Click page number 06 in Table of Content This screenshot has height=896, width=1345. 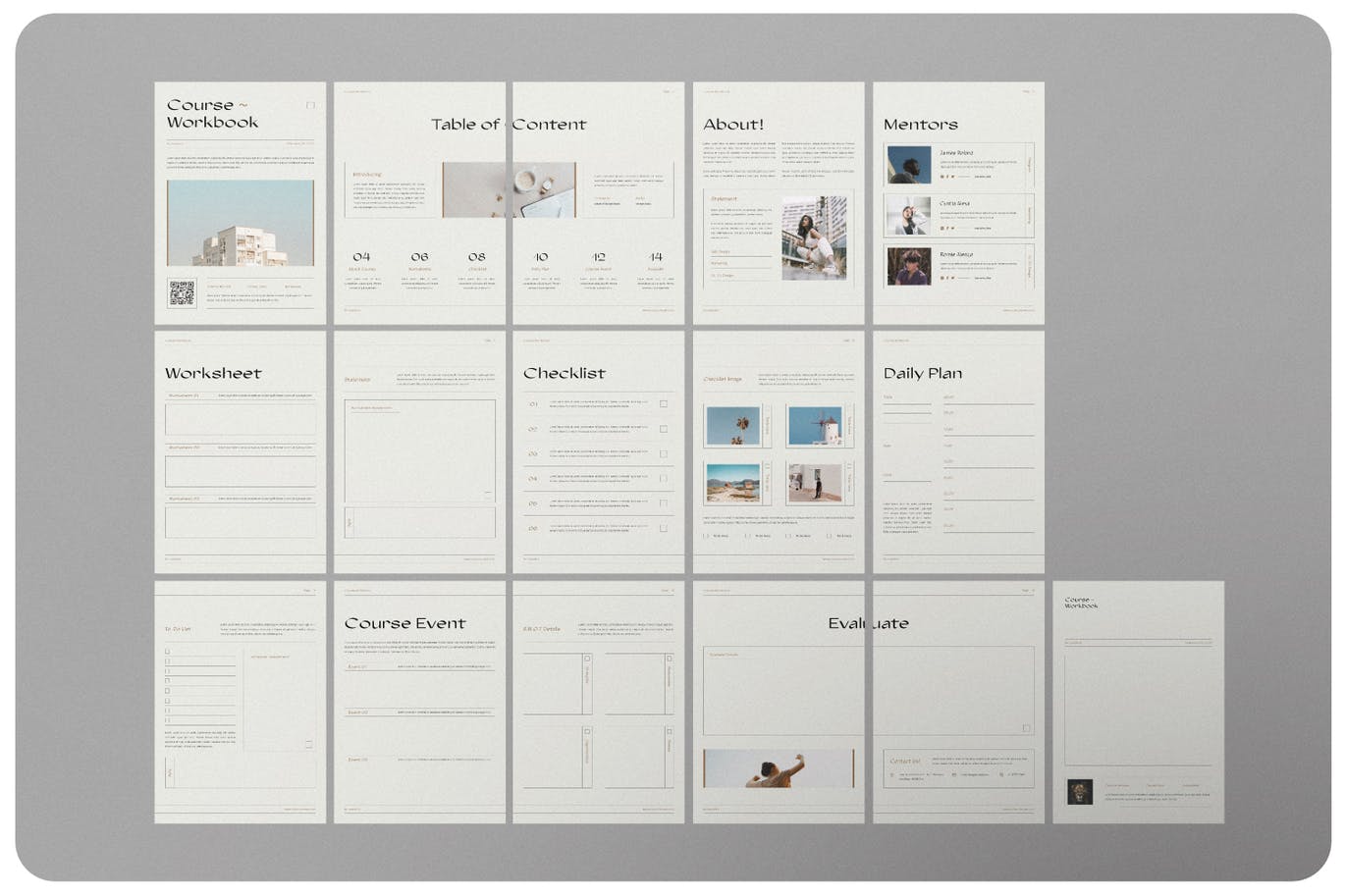click(419, 257)
